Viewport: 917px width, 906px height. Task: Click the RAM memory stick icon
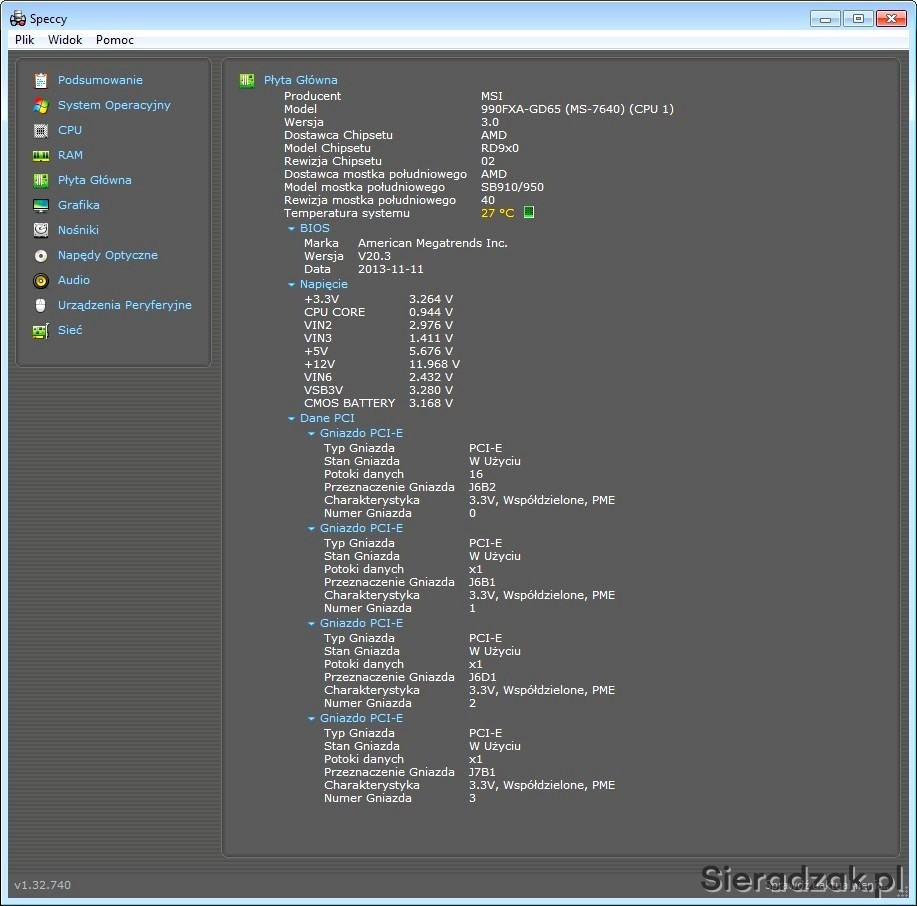40,156
